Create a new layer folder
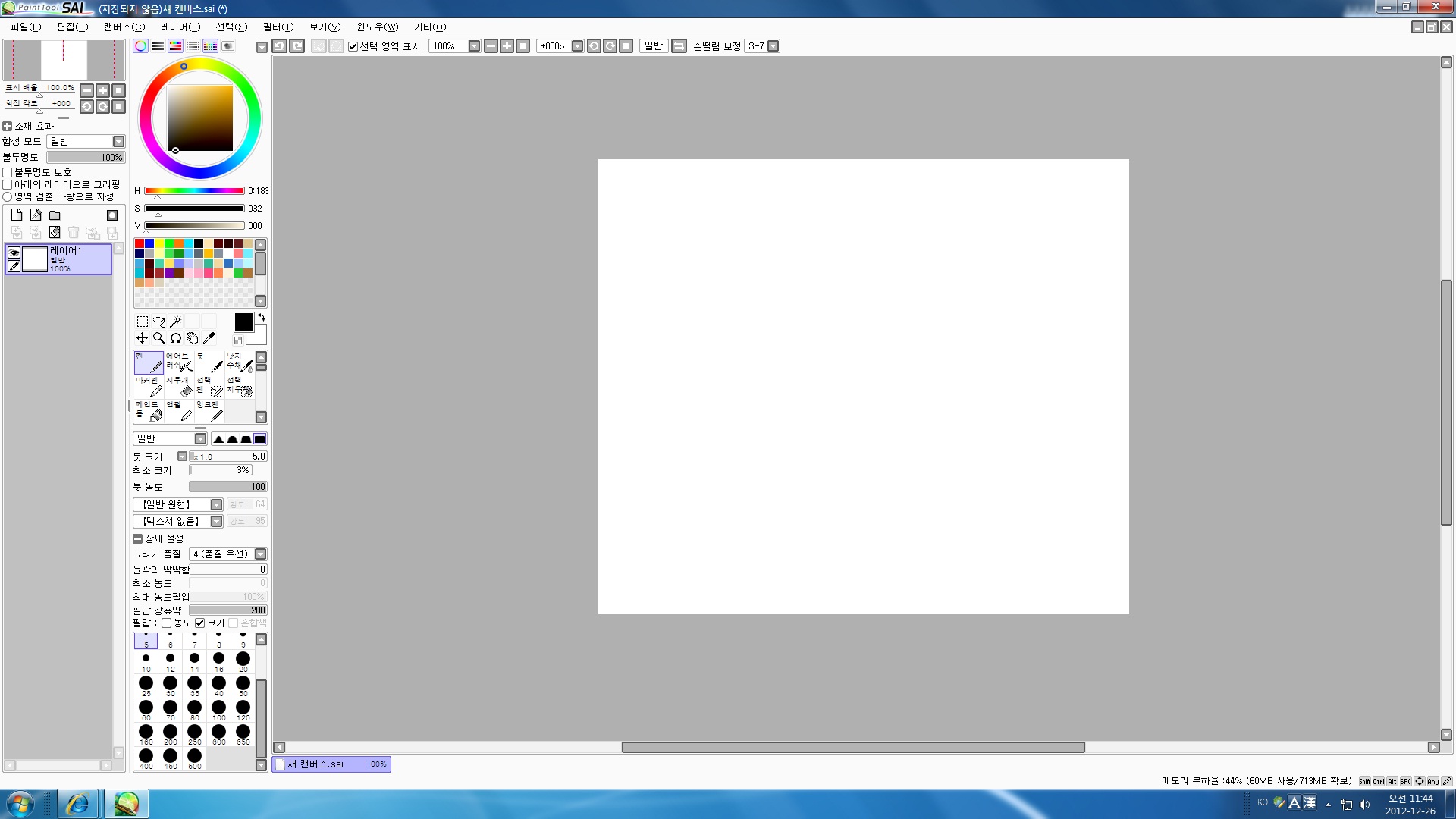Screen dimensions: 1456x819 tap(55, 215)
